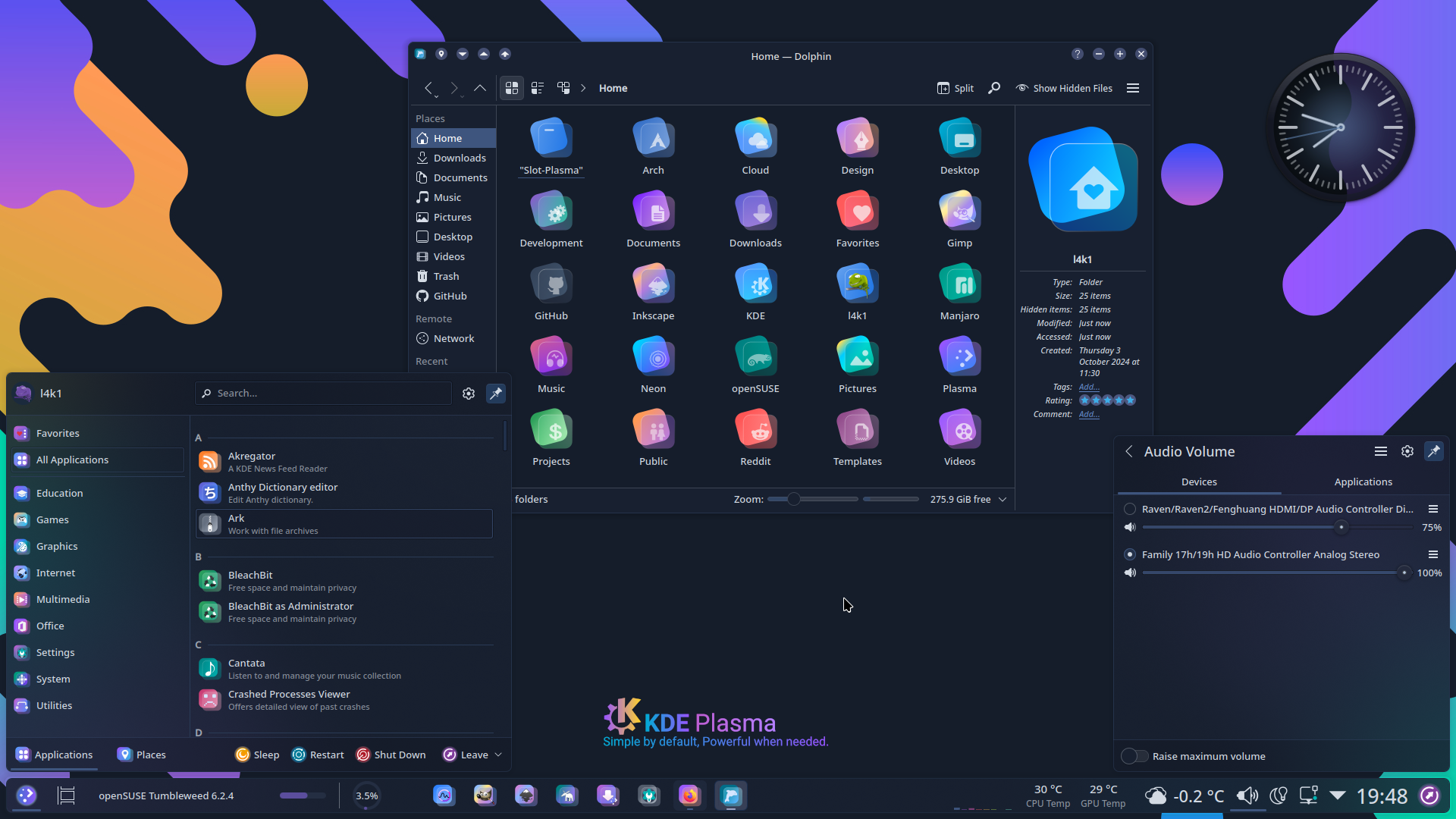Screen dimensions: 1456x819
Task: Open Akregator feed reader from launcher
Action: pos(344,461)
